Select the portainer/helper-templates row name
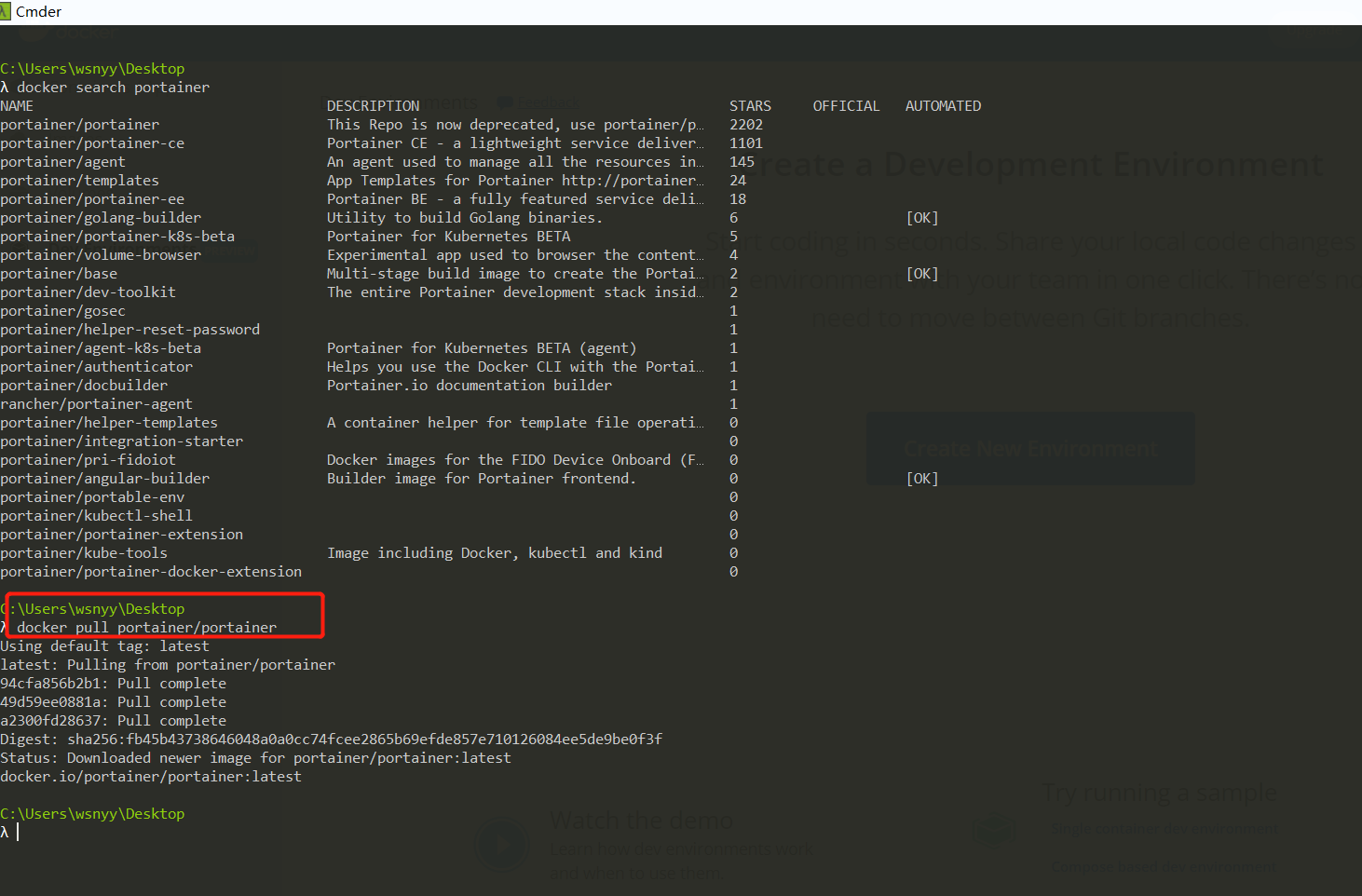Screen dimensions: 1362x896 [109, 423]
